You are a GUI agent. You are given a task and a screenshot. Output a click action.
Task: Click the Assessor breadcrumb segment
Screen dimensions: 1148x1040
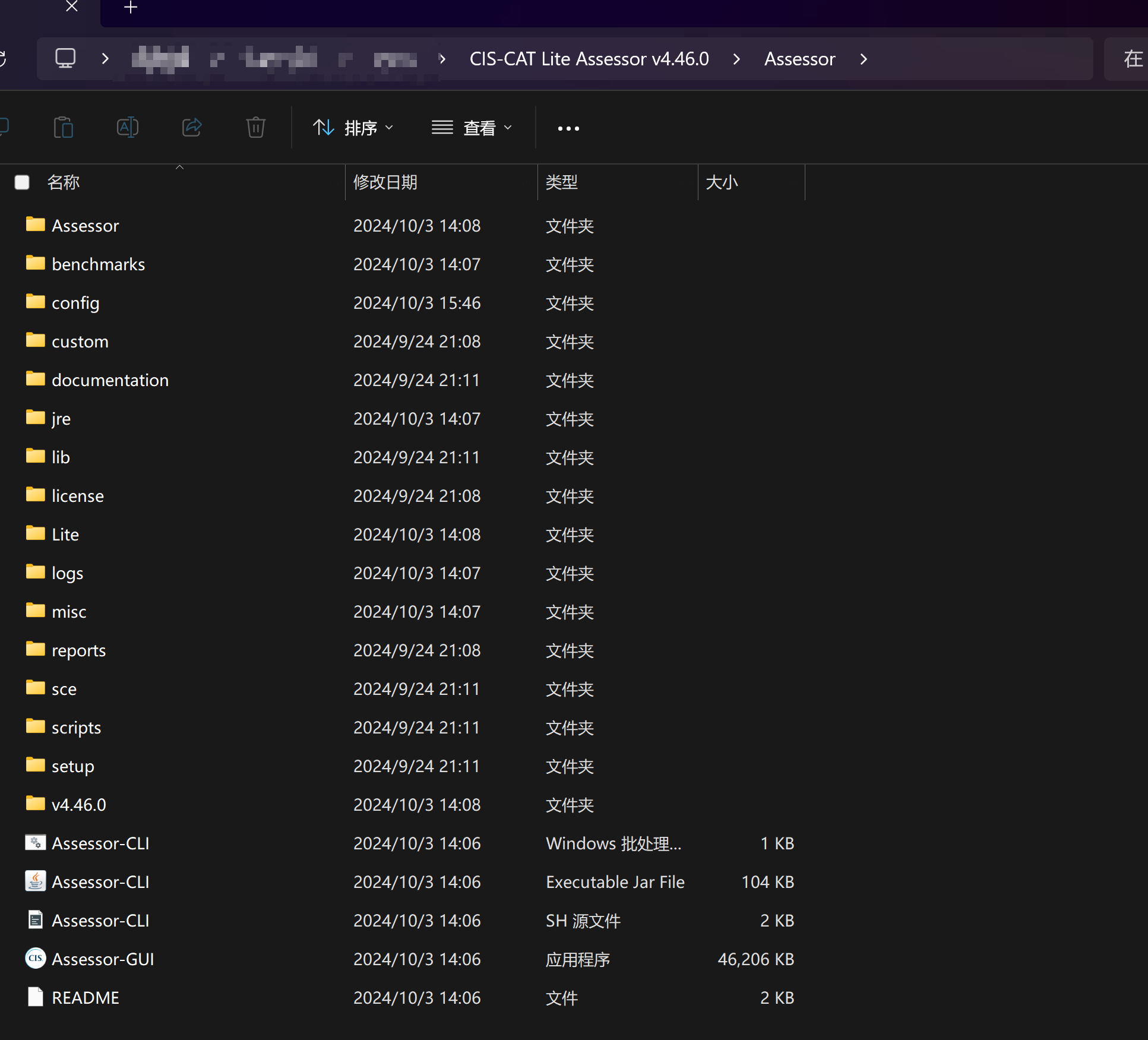coord(799,59)
